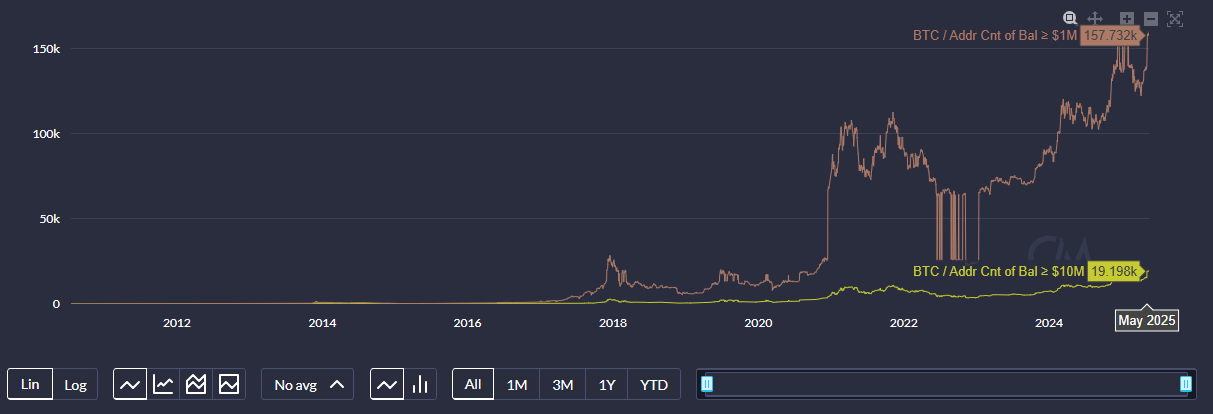The height and width of the screenshot is (414, 1213).
Task: Switch series display to bar chart icon
Action: (420, 384)
